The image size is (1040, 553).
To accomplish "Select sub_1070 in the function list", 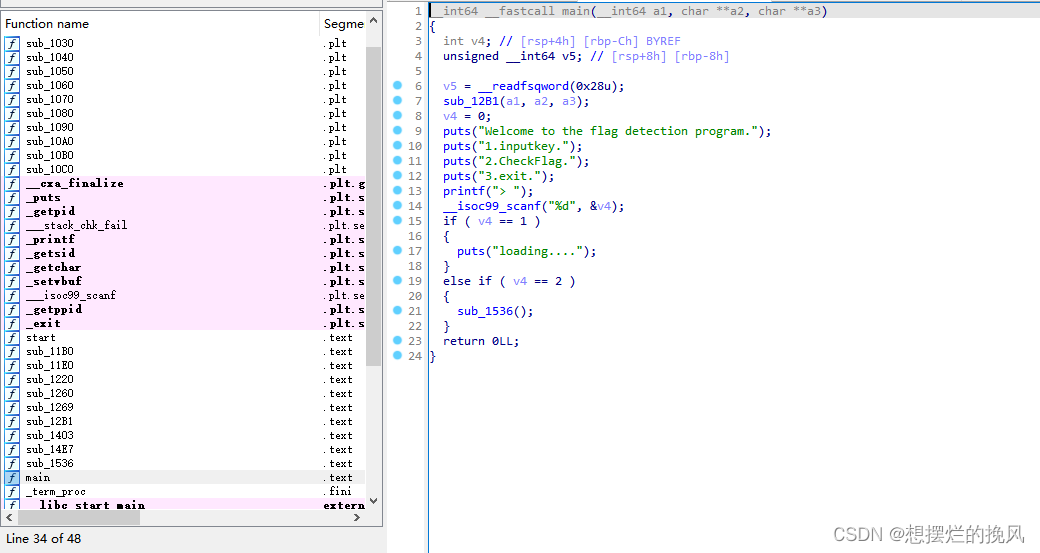I will [50, 99].
